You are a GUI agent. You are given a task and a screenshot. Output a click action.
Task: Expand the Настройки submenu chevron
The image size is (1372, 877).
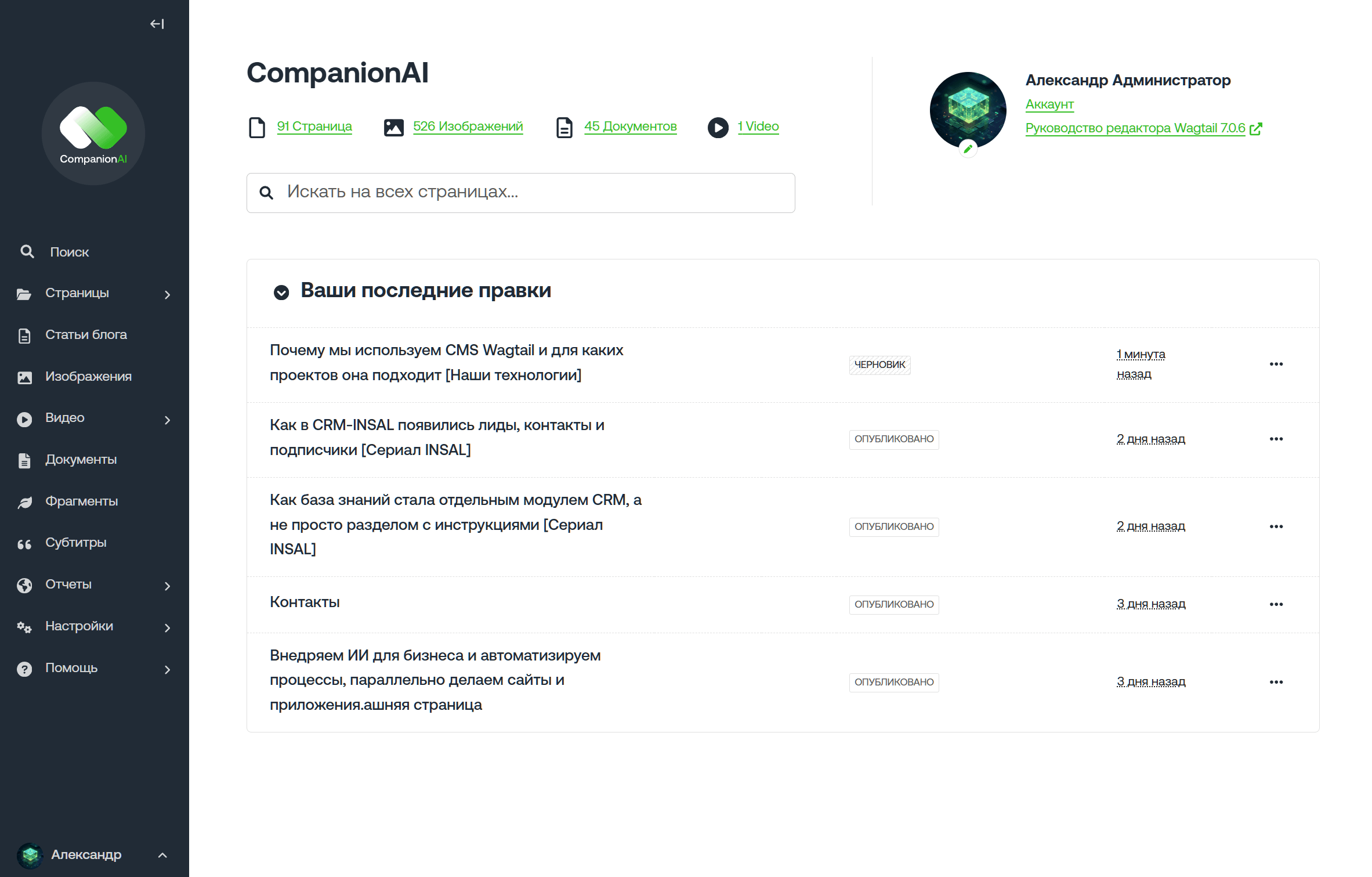coord(168,627)
